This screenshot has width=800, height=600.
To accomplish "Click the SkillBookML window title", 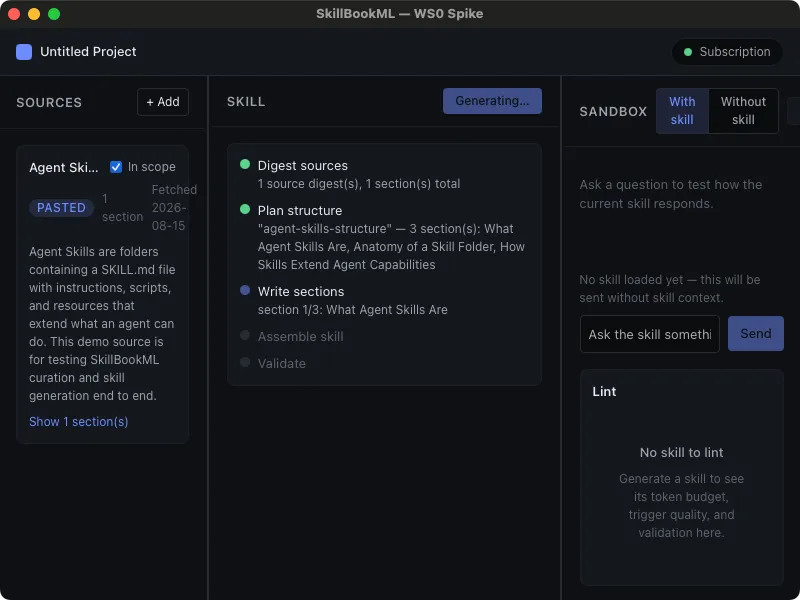I will (399, 14).
